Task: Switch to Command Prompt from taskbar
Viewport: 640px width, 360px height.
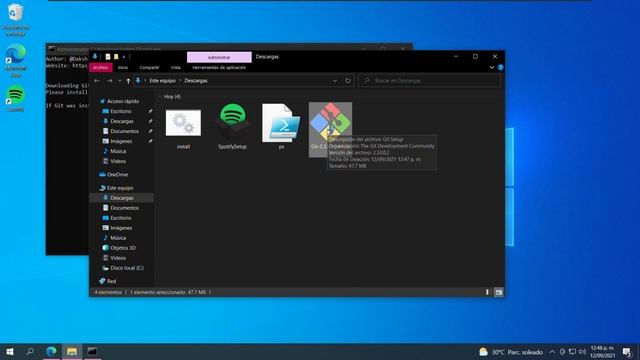Action: click(x=92, y=351)
